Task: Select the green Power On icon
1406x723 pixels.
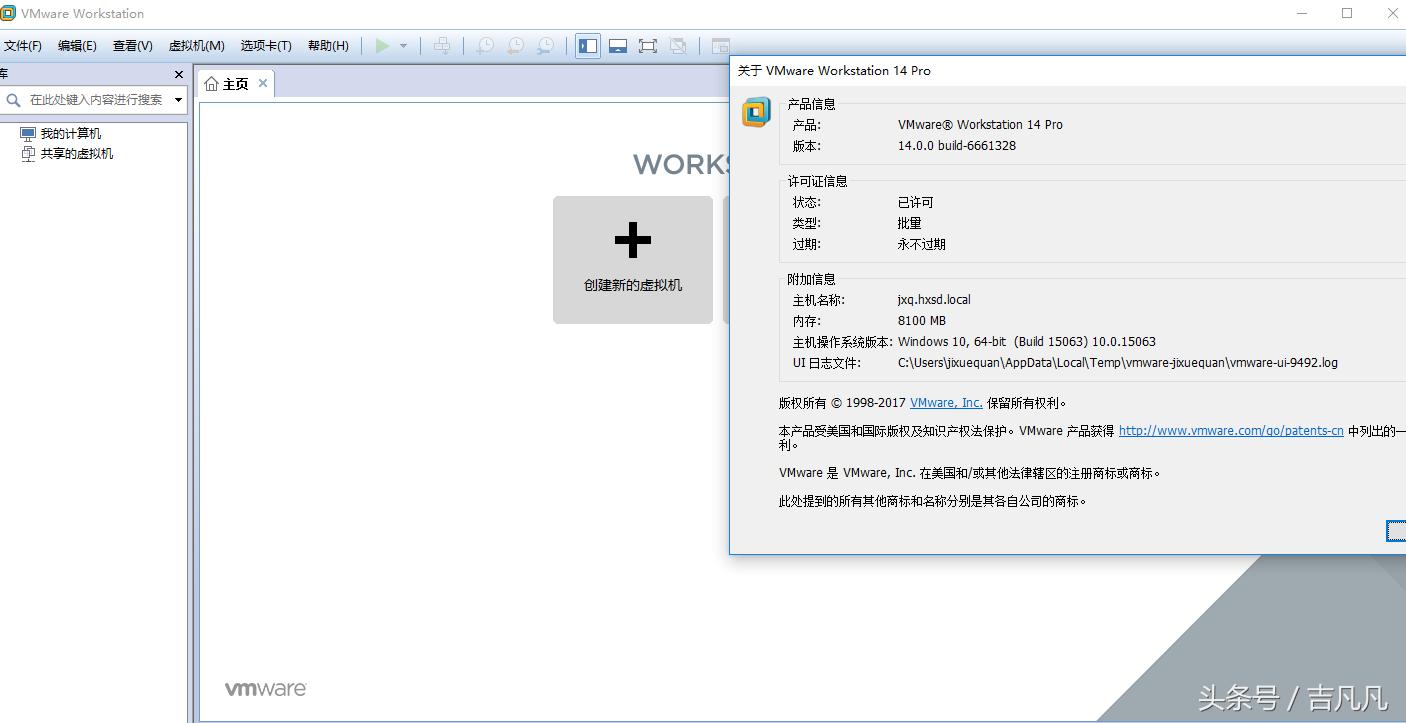Action: (x=384, y=45)
